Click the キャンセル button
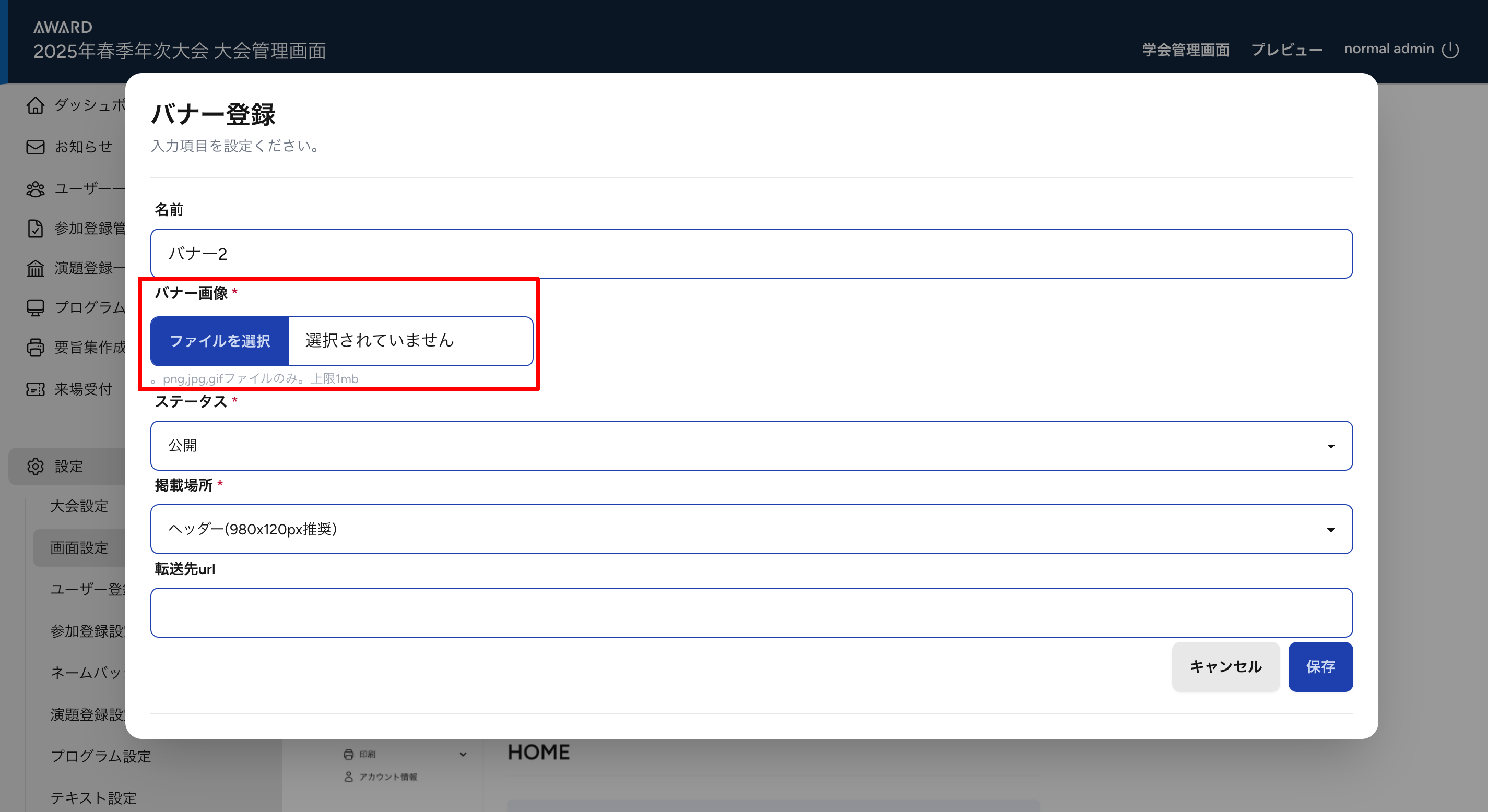This screenshot has height=812, width=1488. tap(1225, 667)
